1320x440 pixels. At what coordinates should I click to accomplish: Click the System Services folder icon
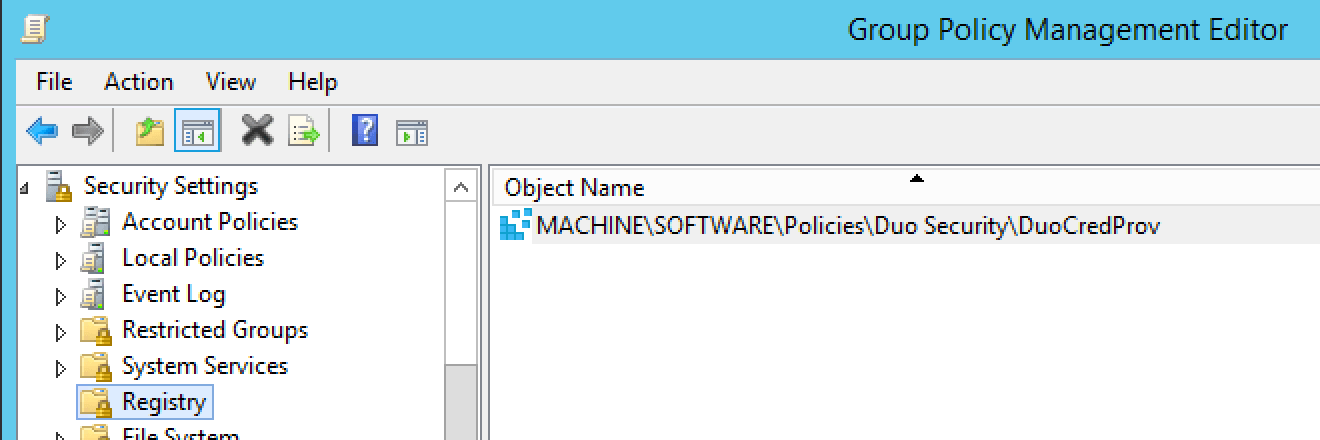point(95,366)
